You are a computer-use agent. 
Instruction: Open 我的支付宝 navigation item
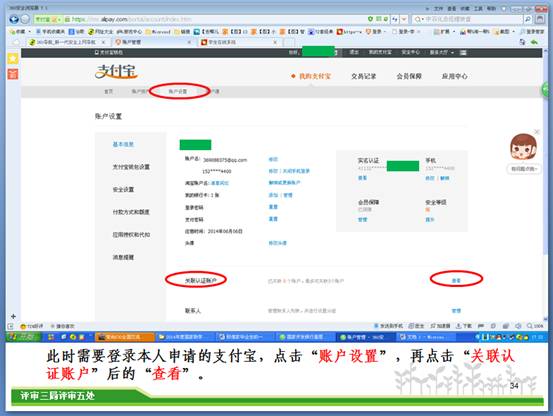pos(315,76)
